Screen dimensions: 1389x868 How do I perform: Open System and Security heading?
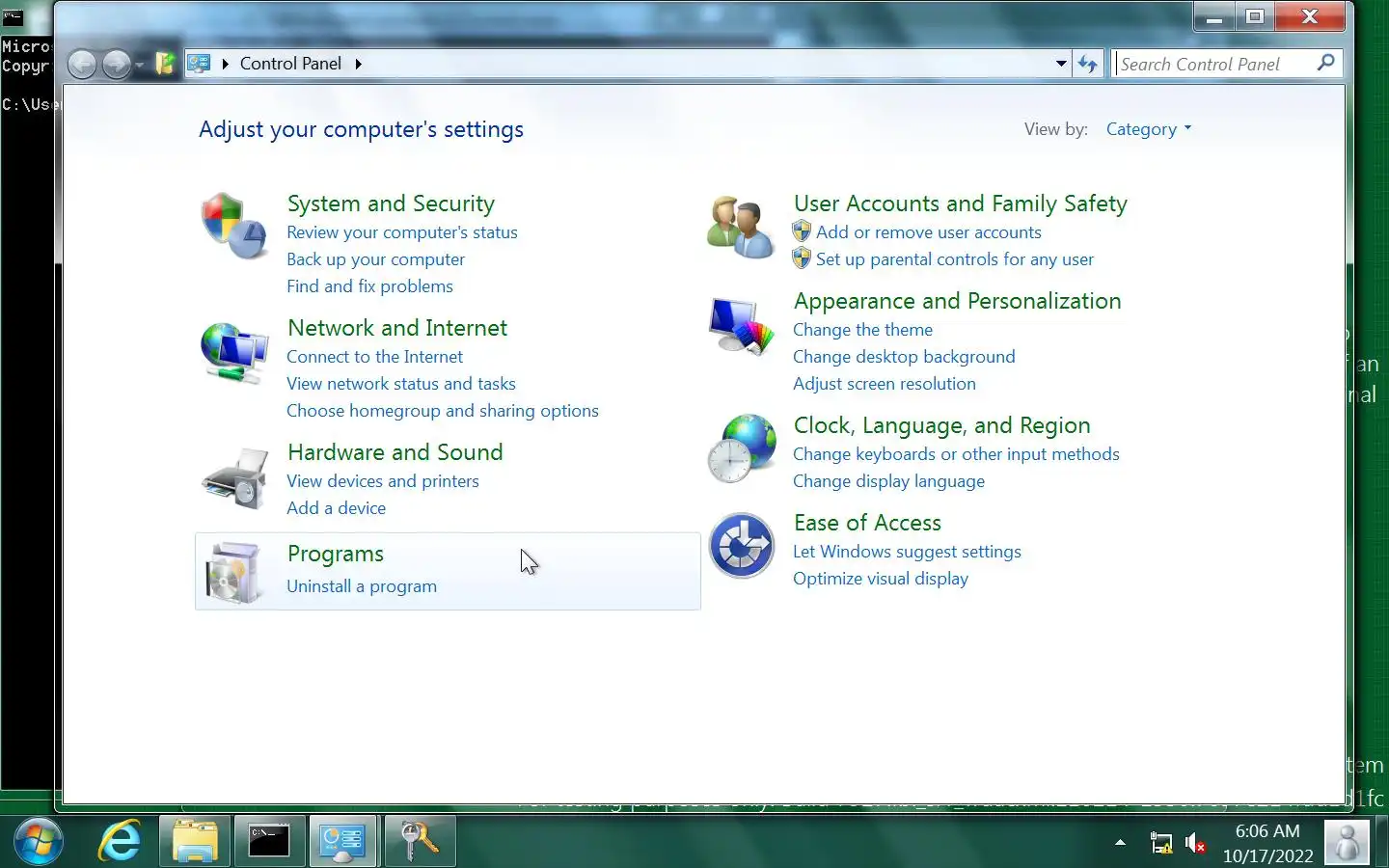391,203
